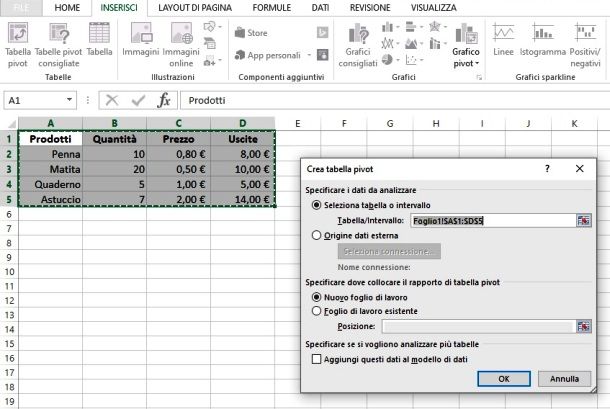Screen dimensions: 610x409
Task: Switch to the FORMULE ribbon tab
Action: 272,7
